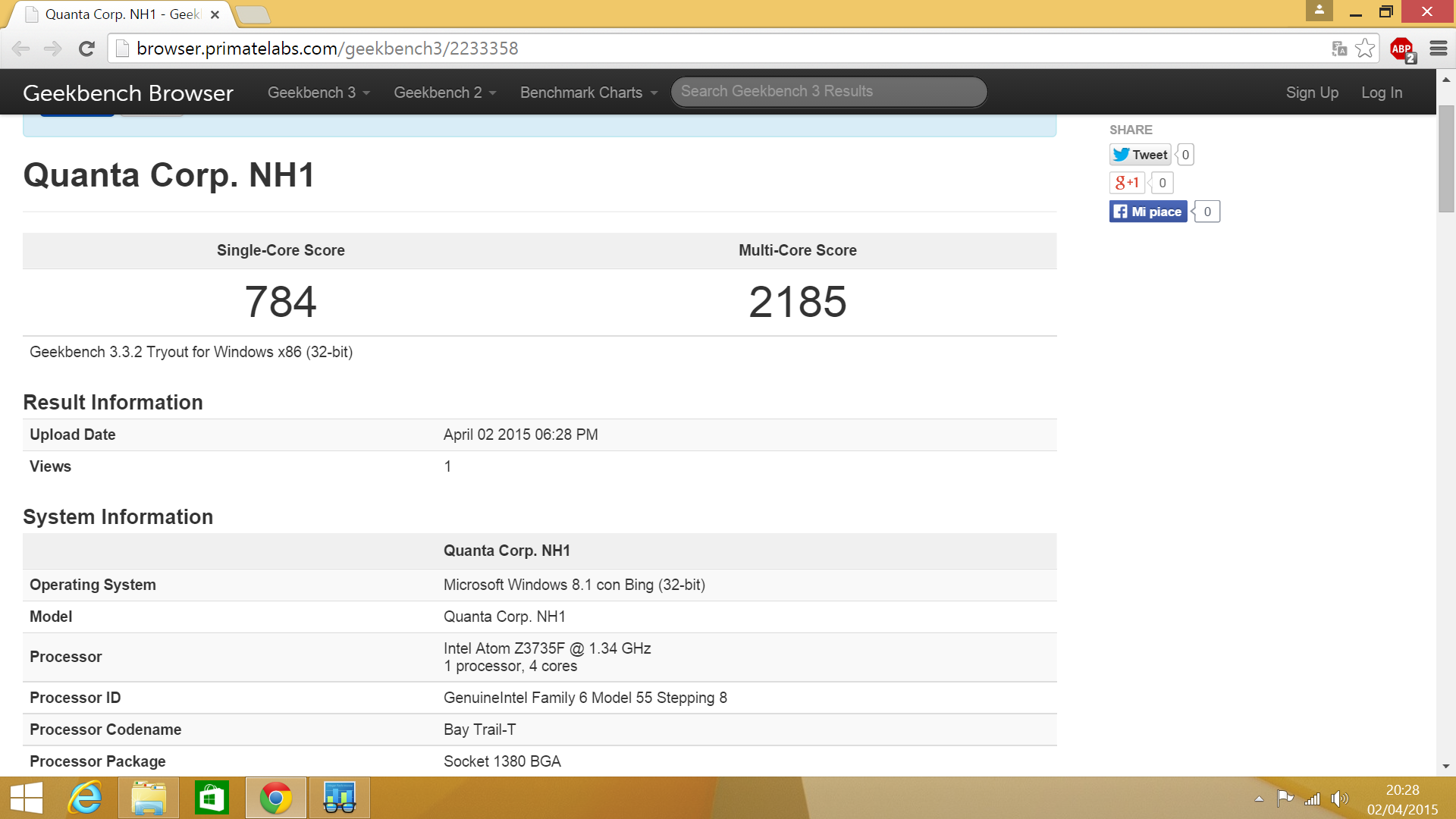1456x819 pixels.
Task: Open the Chrome hamburger menu
Action: 1438,49
